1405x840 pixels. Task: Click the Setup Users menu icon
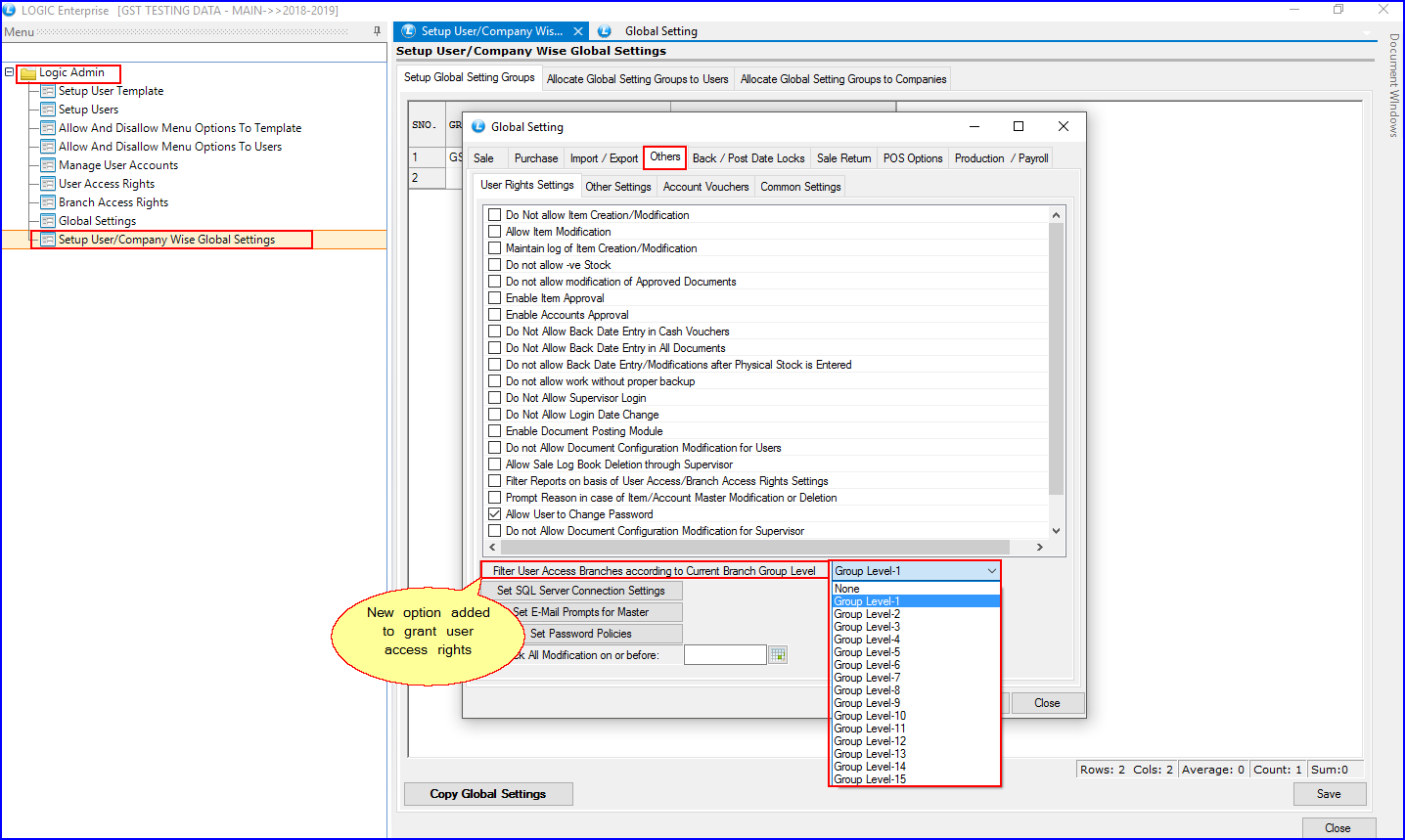(x=47, y=110)
